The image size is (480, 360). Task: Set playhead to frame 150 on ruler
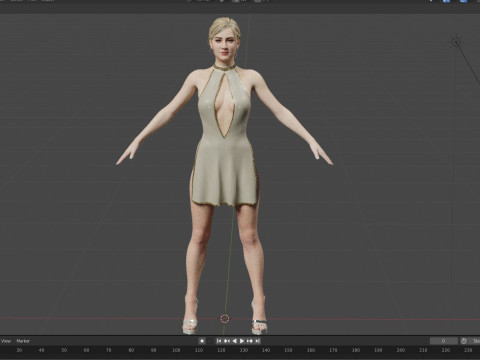288,350
